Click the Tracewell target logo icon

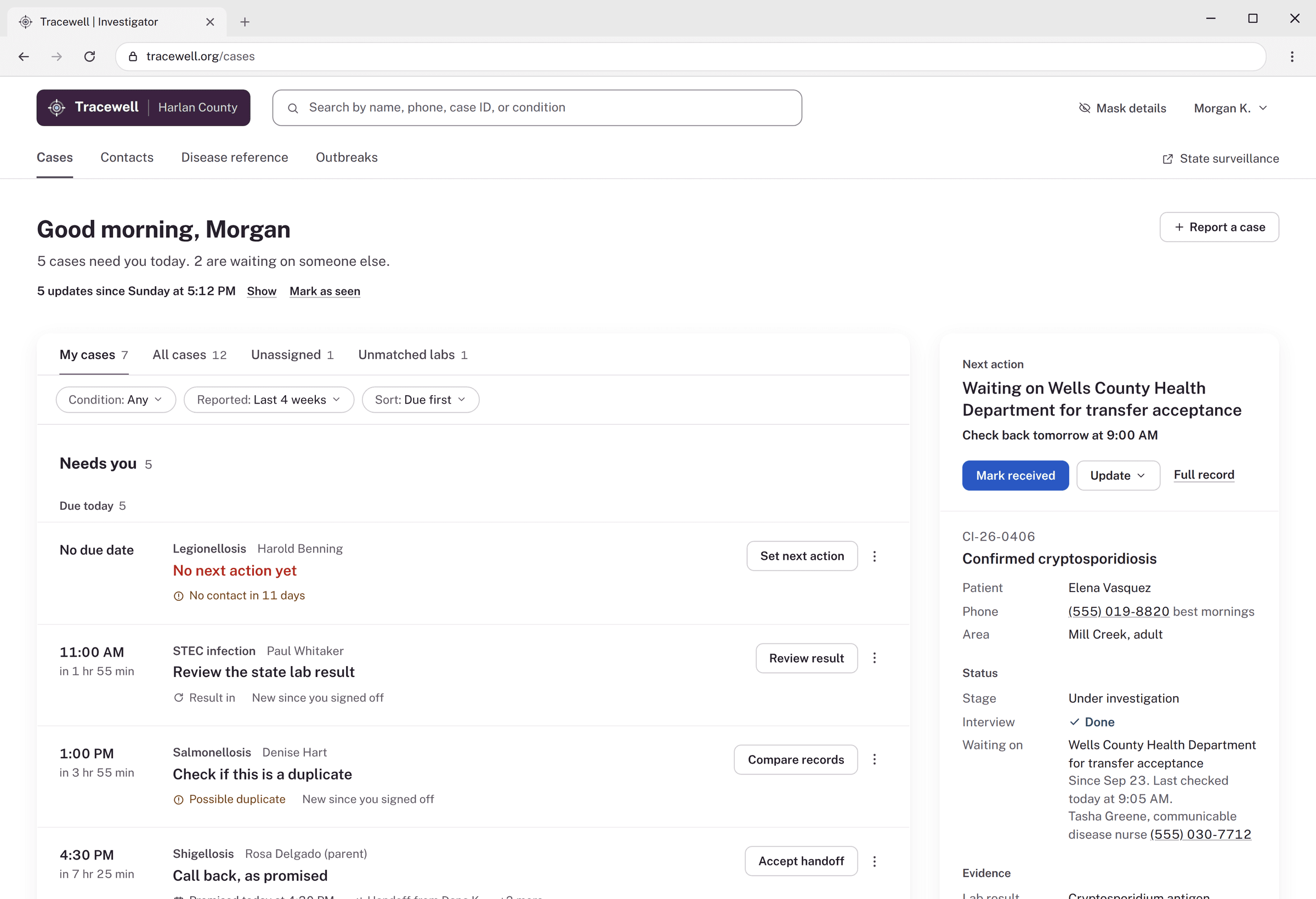pyautogui.click(x=56, y=107)
